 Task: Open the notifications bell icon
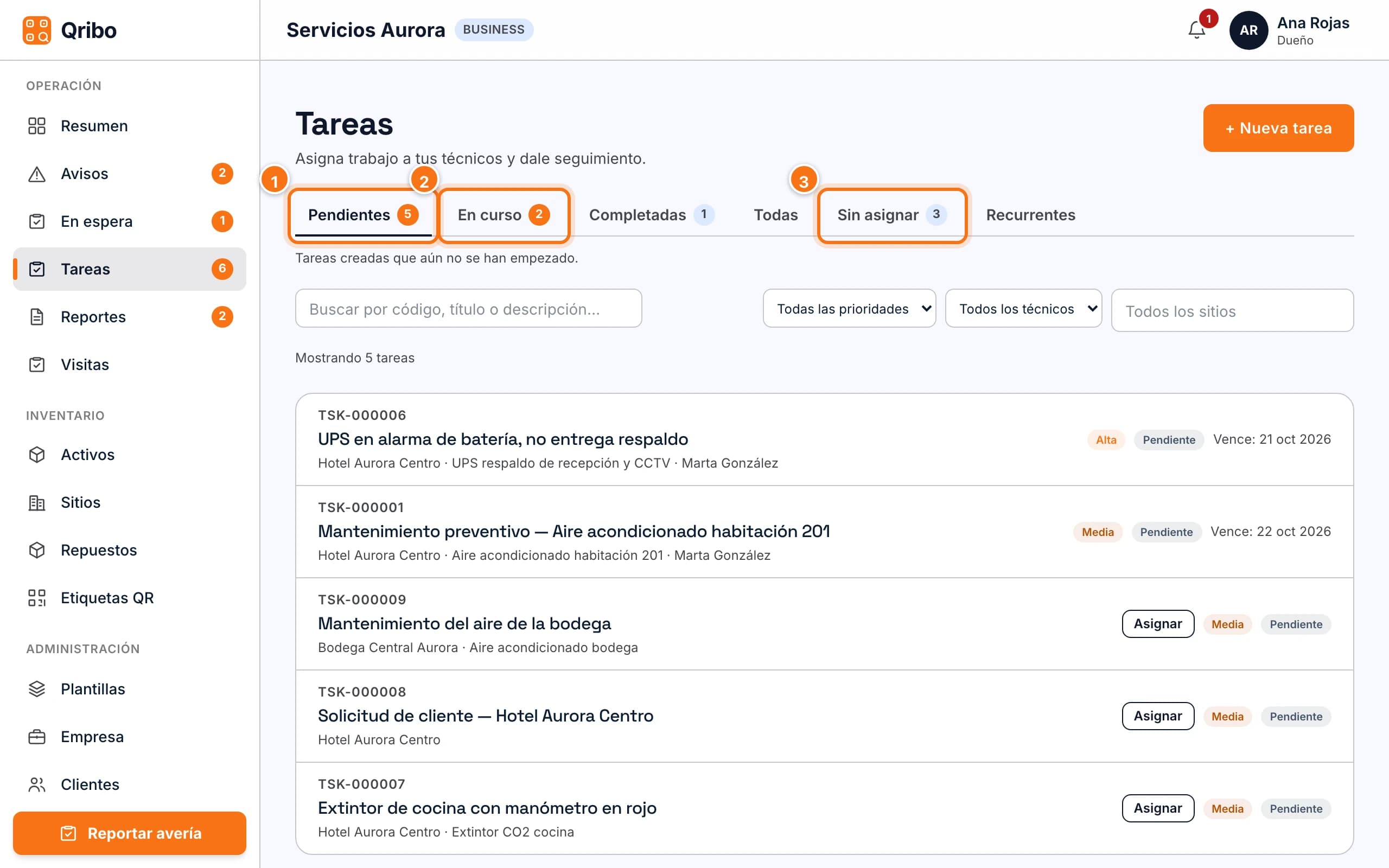point(1196,30)
